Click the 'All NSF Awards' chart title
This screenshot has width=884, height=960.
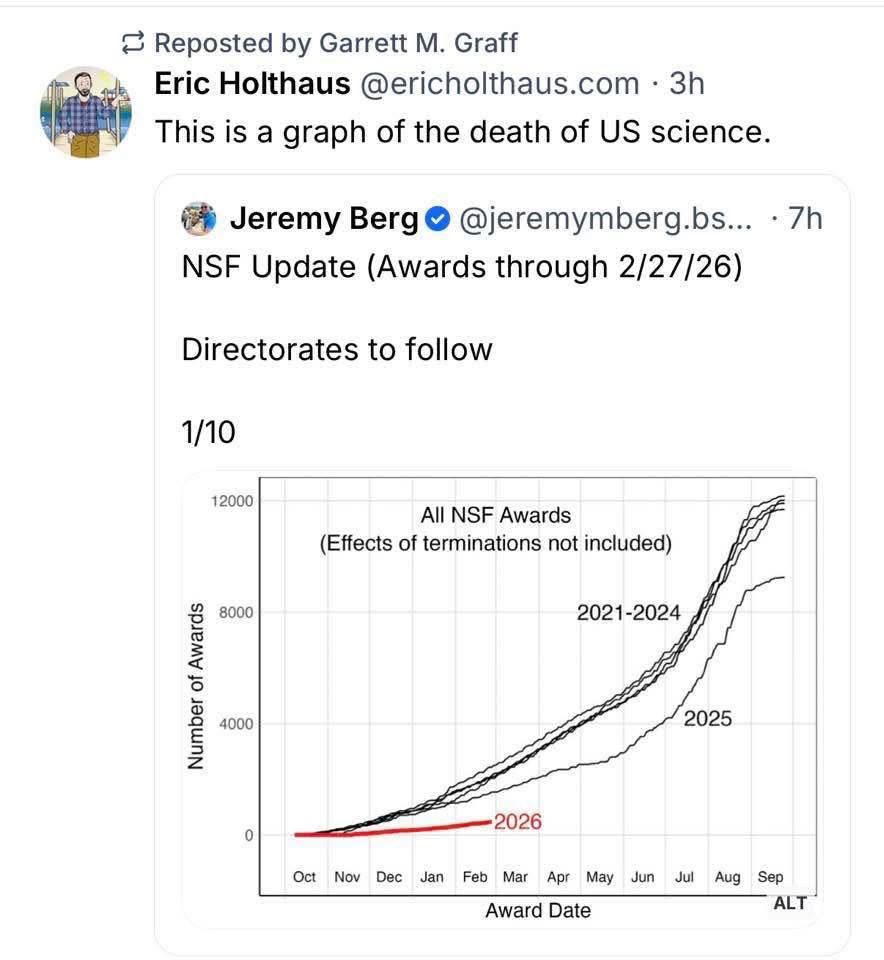[497, 516]
